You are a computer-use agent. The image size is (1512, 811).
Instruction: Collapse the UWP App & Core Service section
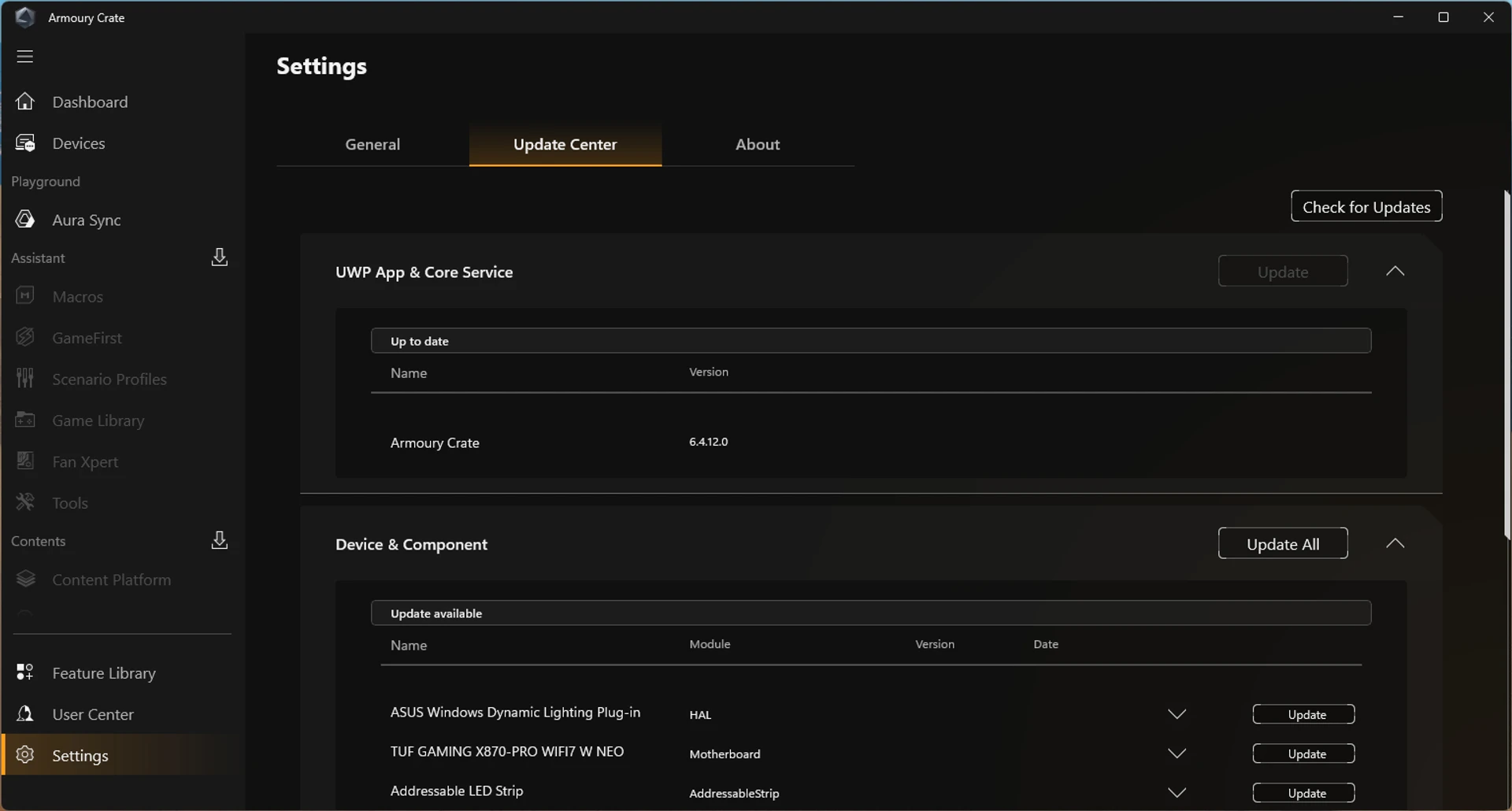coord(1395,271)
